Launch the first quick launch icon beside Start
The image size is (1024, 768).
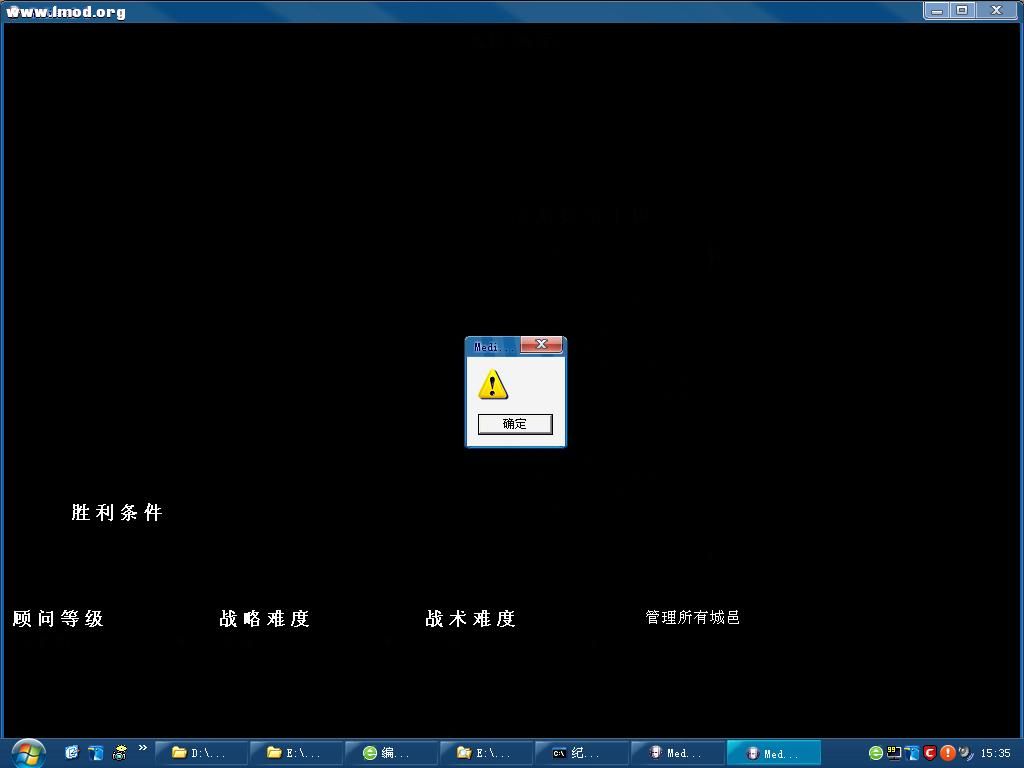pos(72,752)
